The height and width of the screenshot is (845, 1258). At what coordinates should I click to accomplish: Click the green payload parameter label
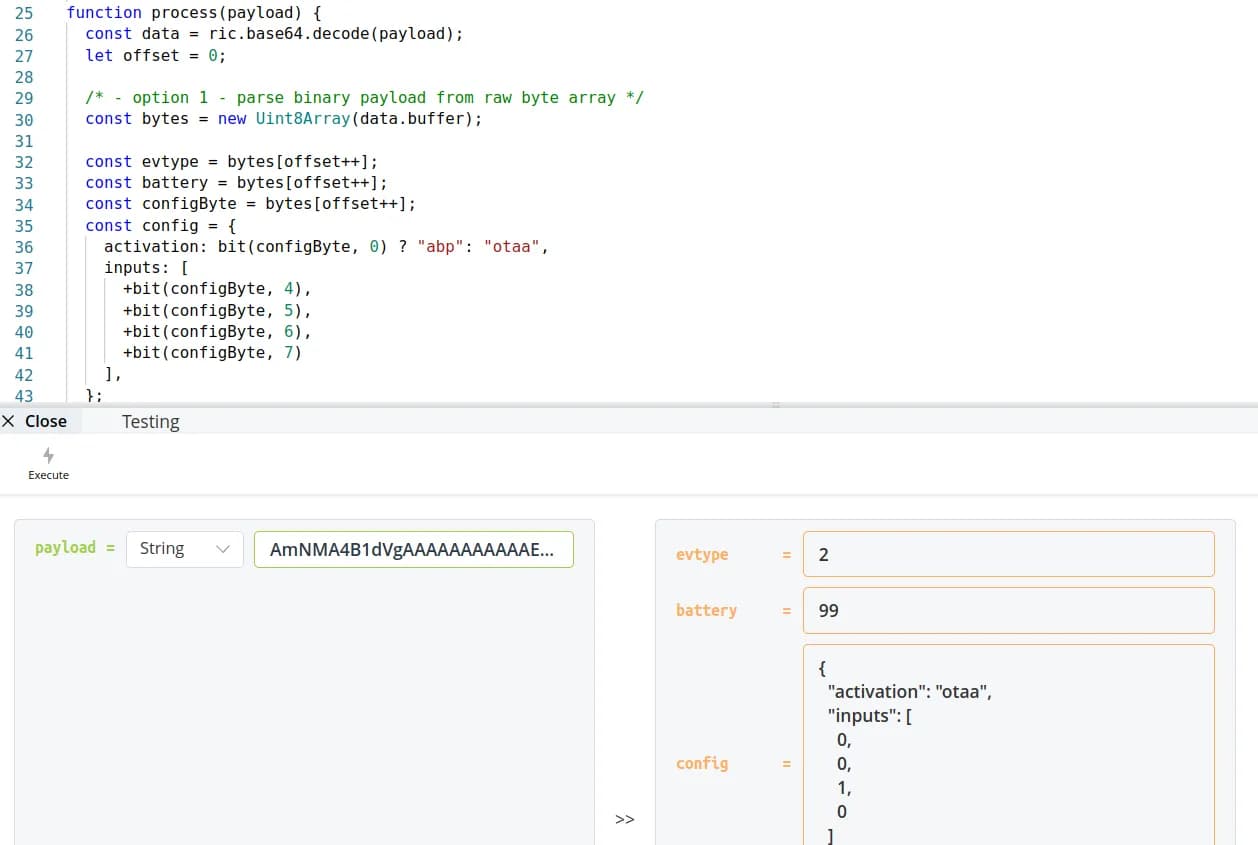point(66,548)
